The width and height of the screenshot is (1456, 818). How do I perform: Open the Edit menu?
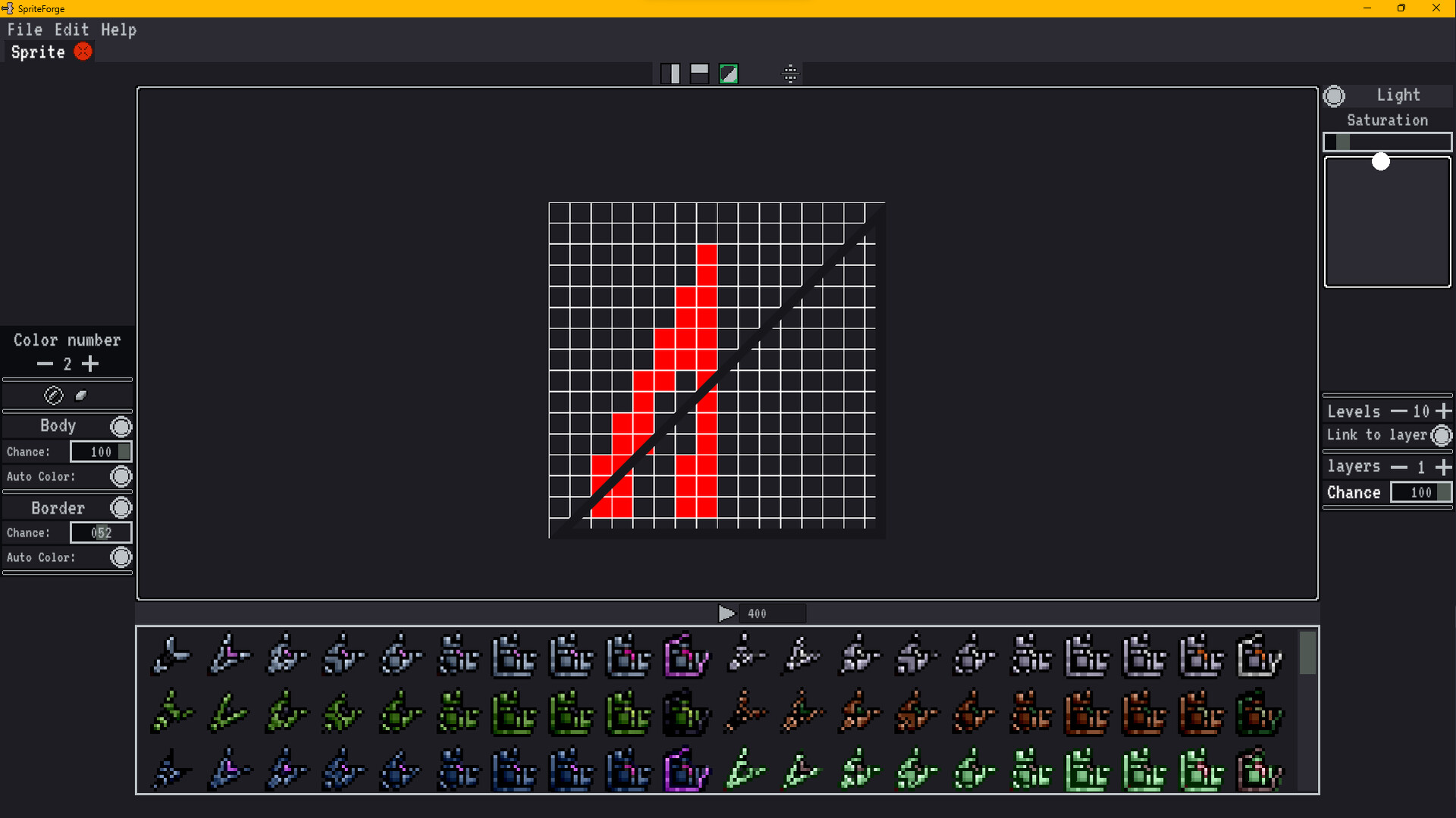[x=71, y=30]
